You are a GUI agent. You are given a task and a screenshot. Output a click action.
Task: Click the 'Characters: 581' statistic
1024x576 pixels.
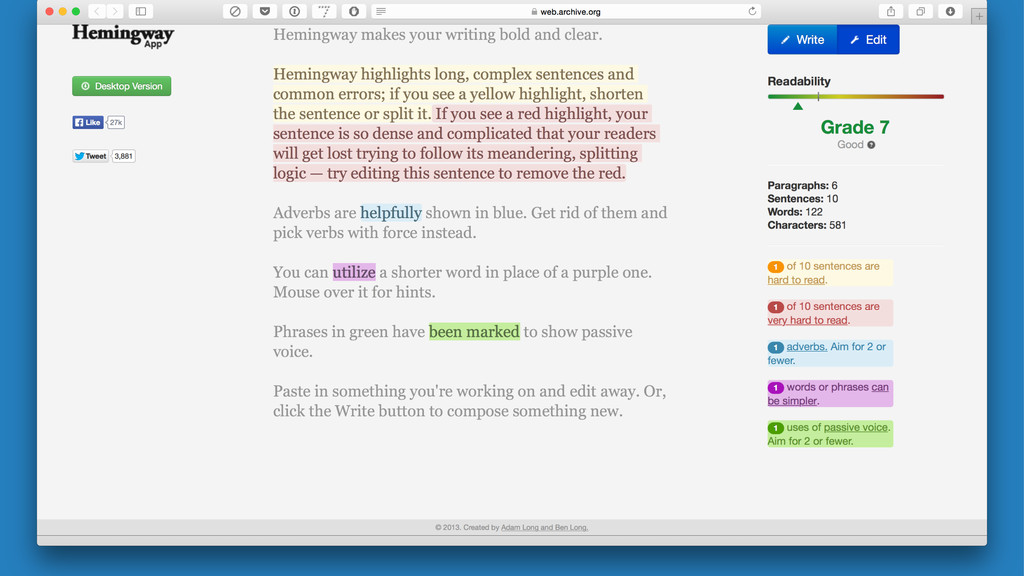807,225
